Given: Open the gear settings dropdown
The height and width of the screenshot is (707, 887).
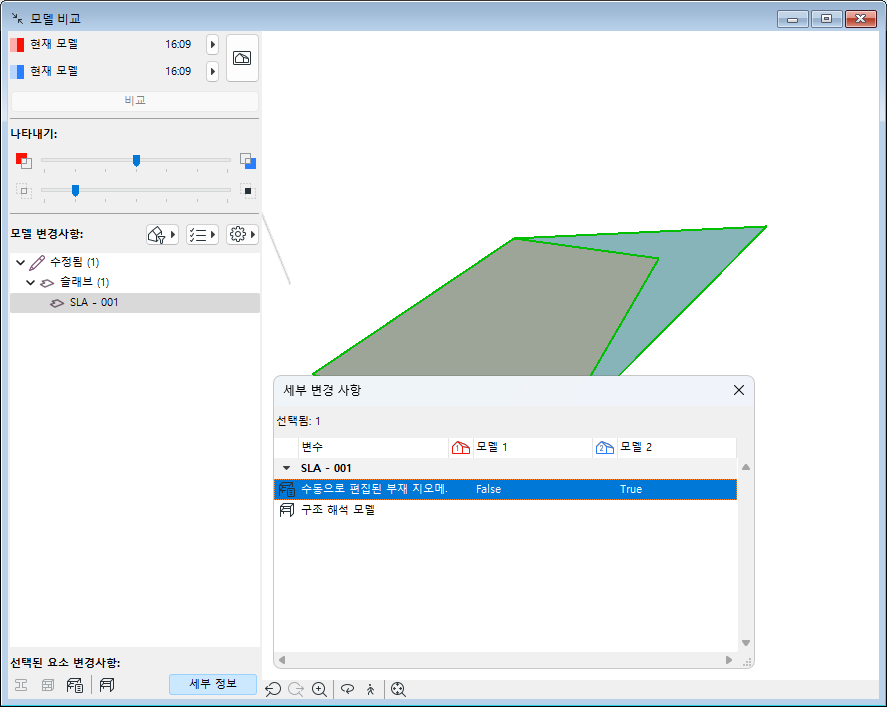Looking at the screenshot, I should pyautogui.click(x=242, y=234).
